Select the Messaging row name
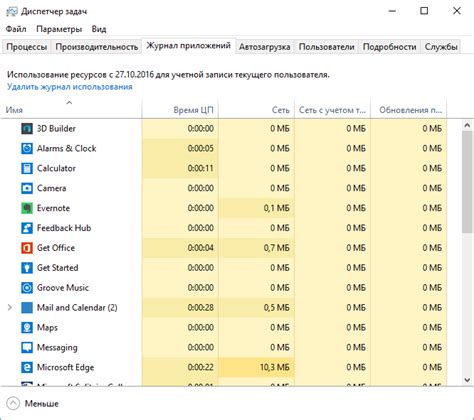The width and height of the screenshot is (474, 420). pyautogui.click(x=57, y=347)
